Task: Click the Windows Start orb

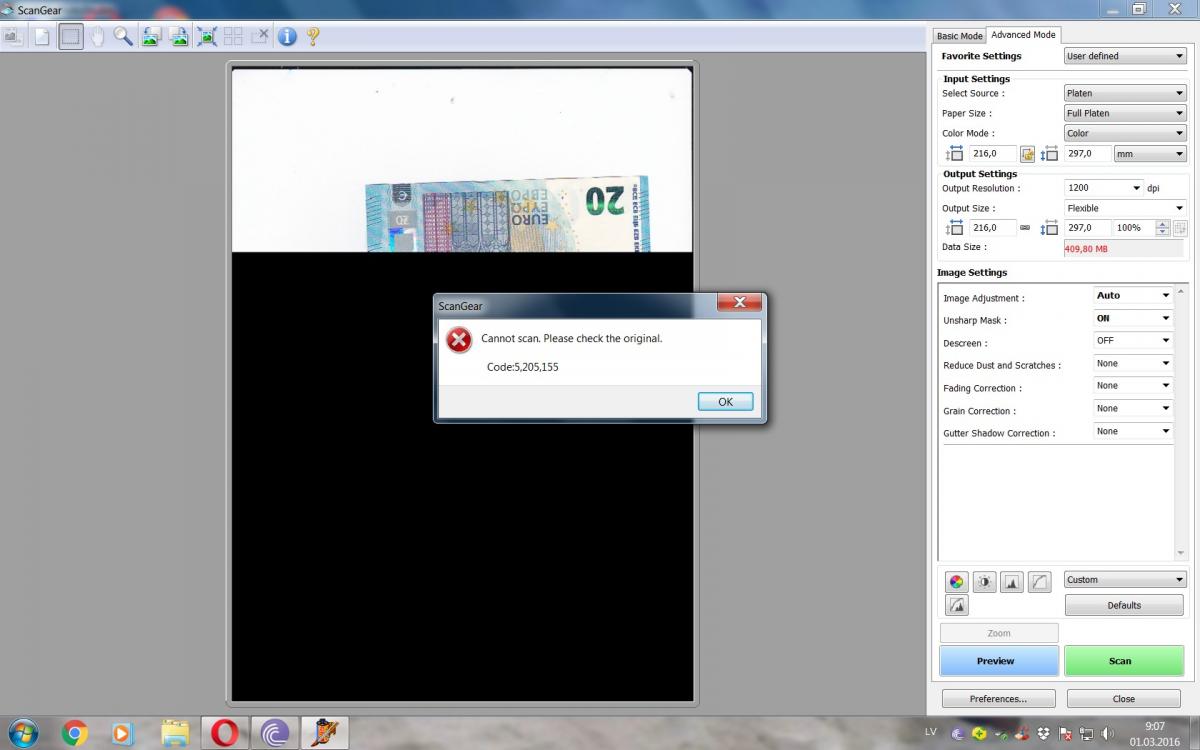Action: (22, 733)
